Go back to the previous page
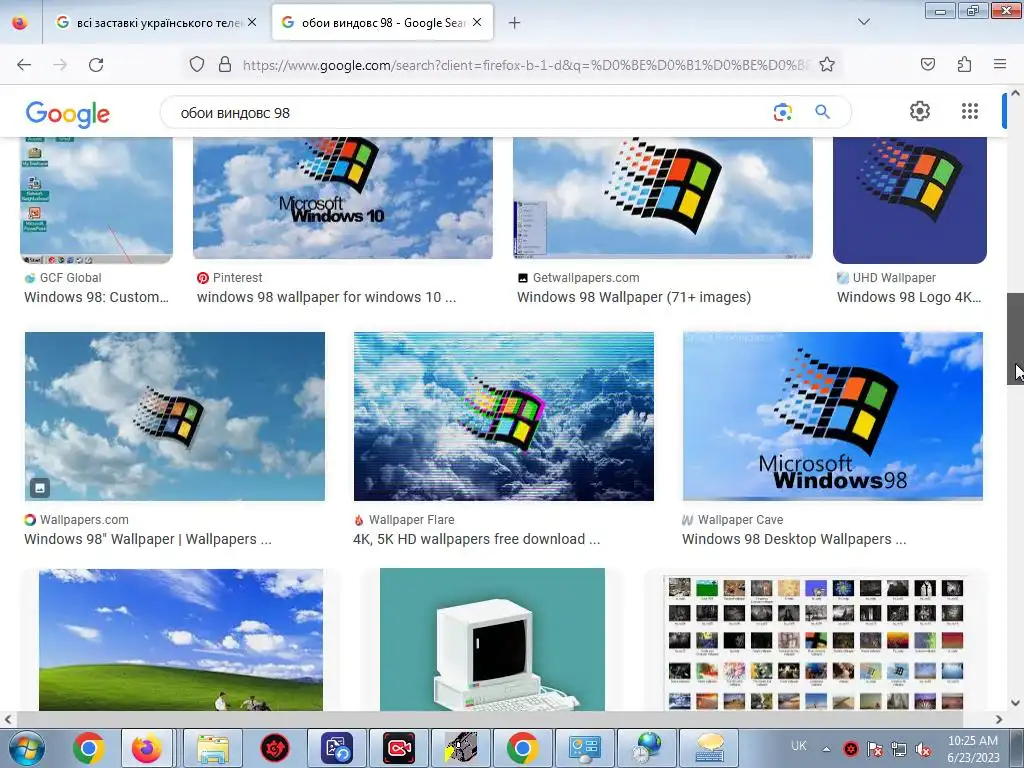This screenshot has width=1024, height=768. (24, 65)
